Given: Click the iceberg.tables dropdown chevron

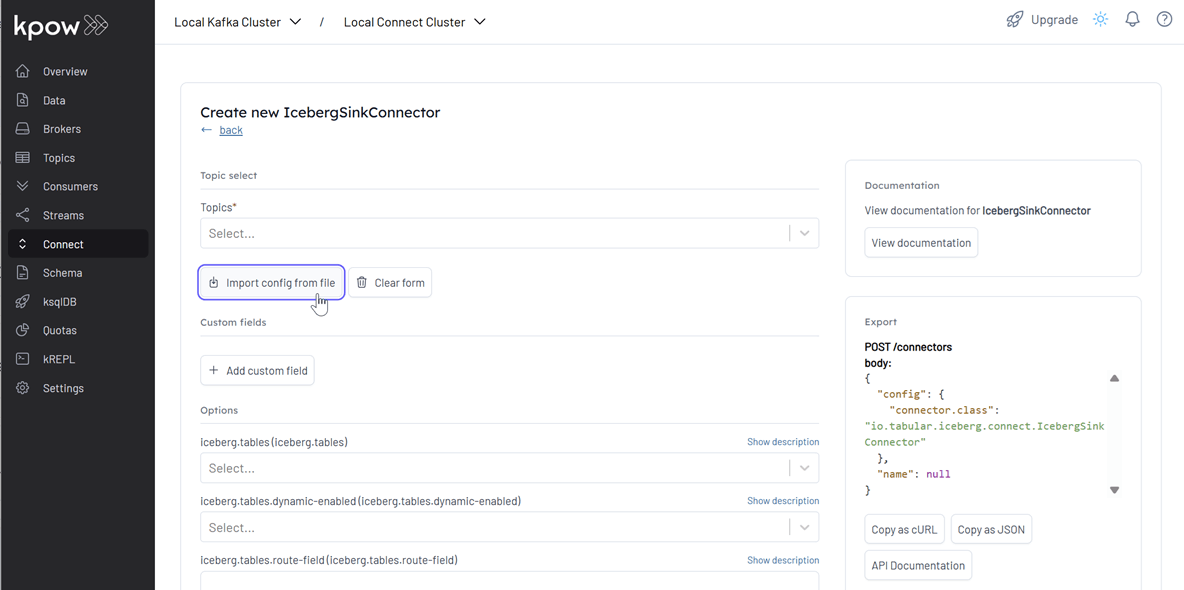Looking at the screenshot, I should tap(804, 468).
